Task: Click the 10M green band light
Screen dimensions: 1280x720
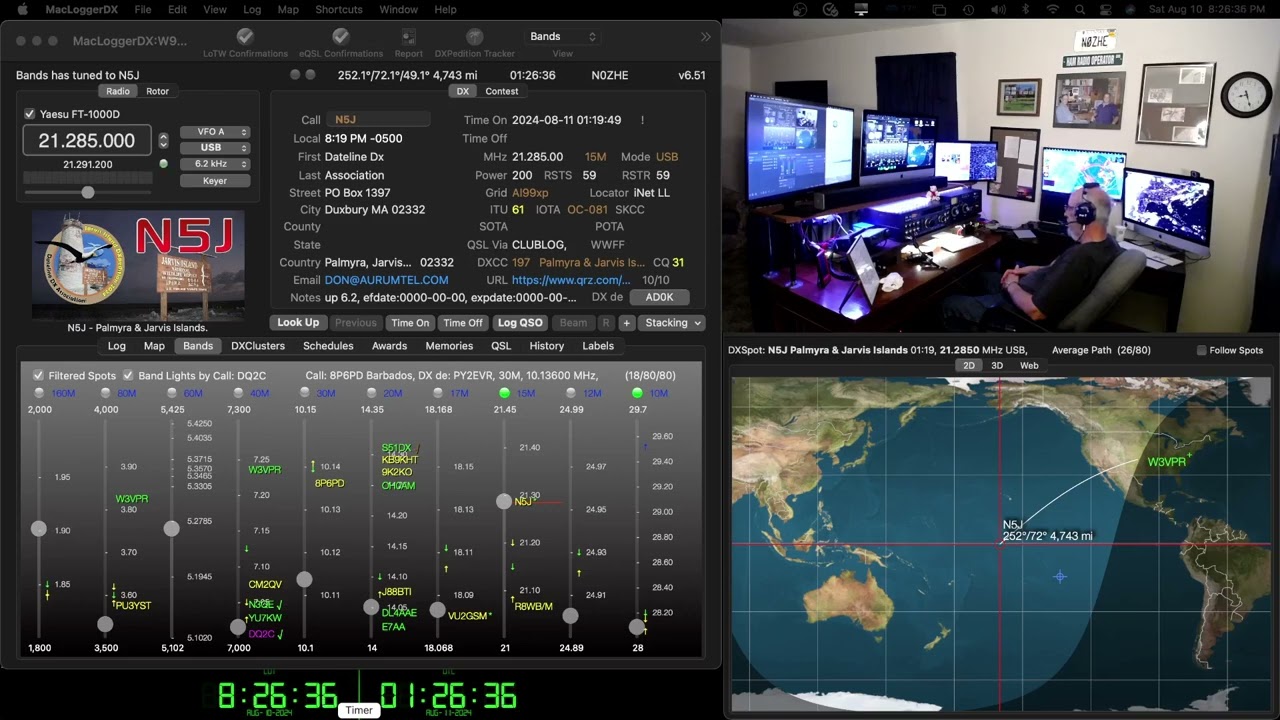Action: [x=637, y=393]
